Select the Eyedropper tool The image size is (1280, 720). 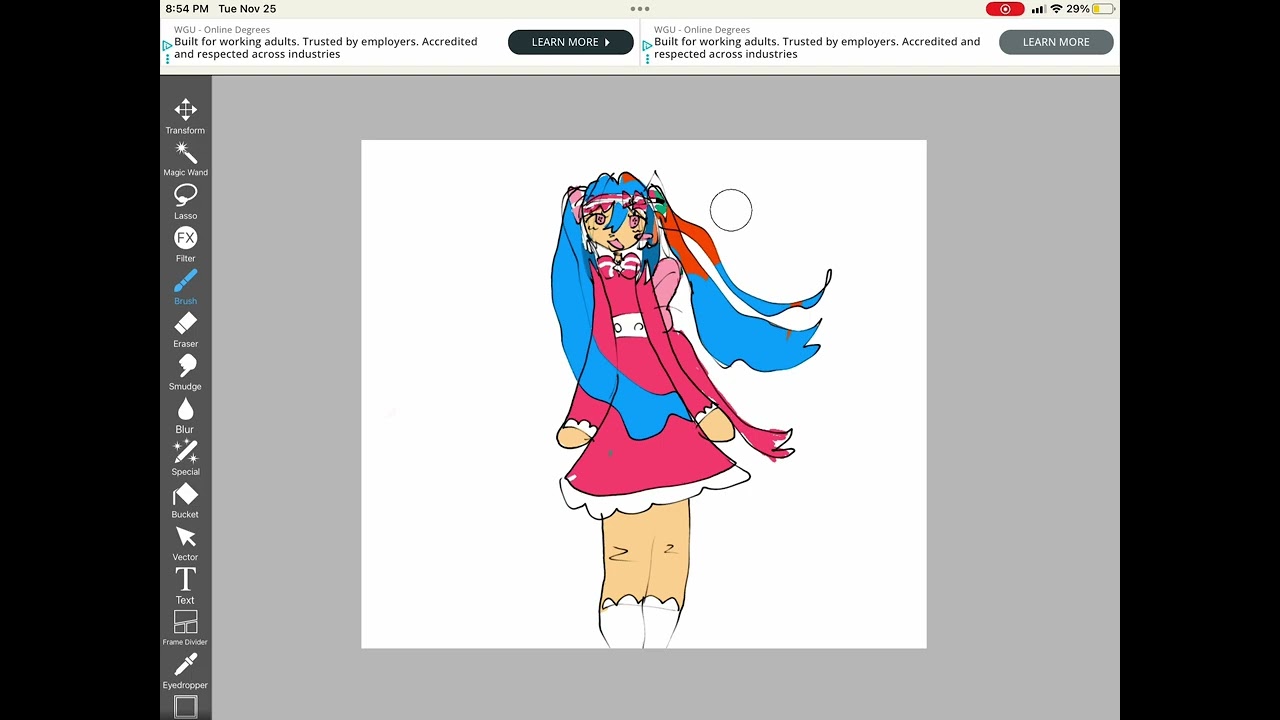[185, 672]
